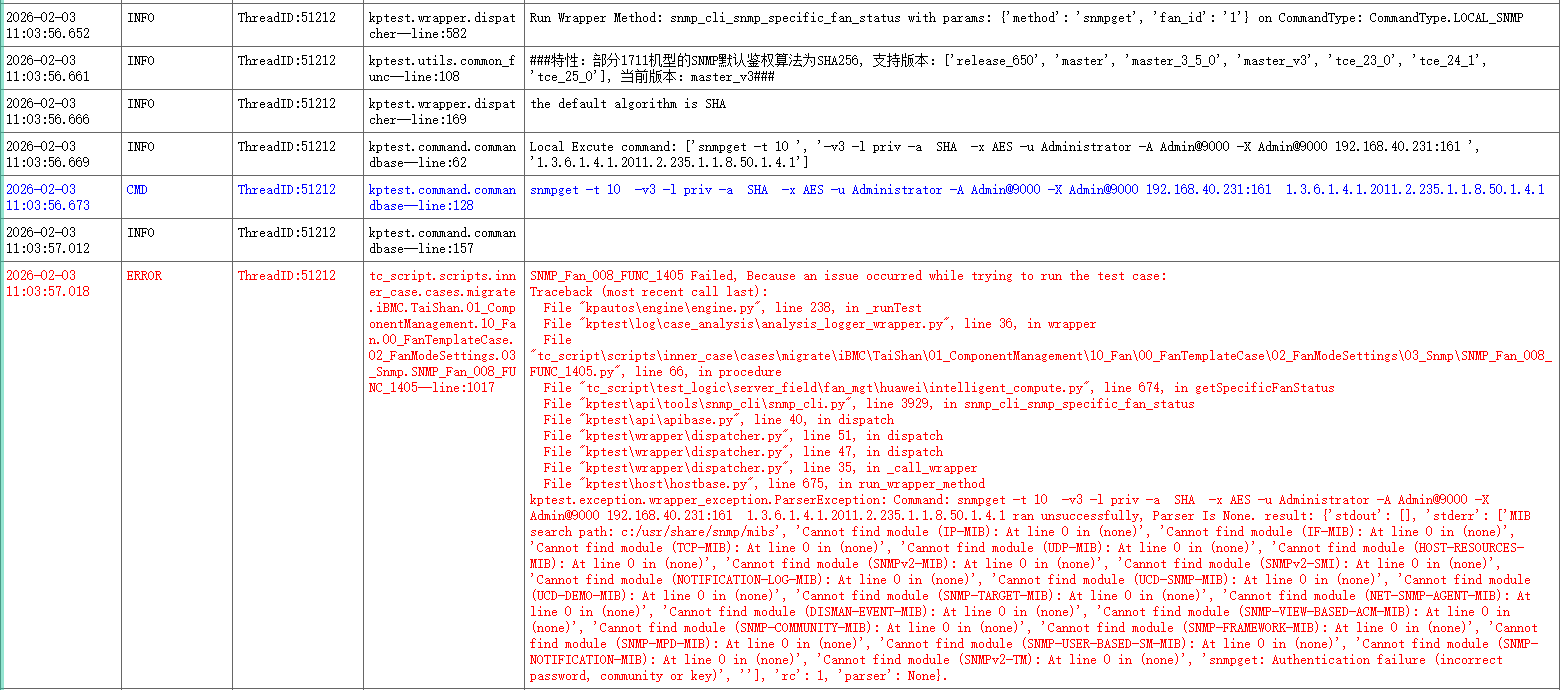Screen dimensions: 1560x690
Task: Click the red ERROR level label
Action: coord(144,276)
